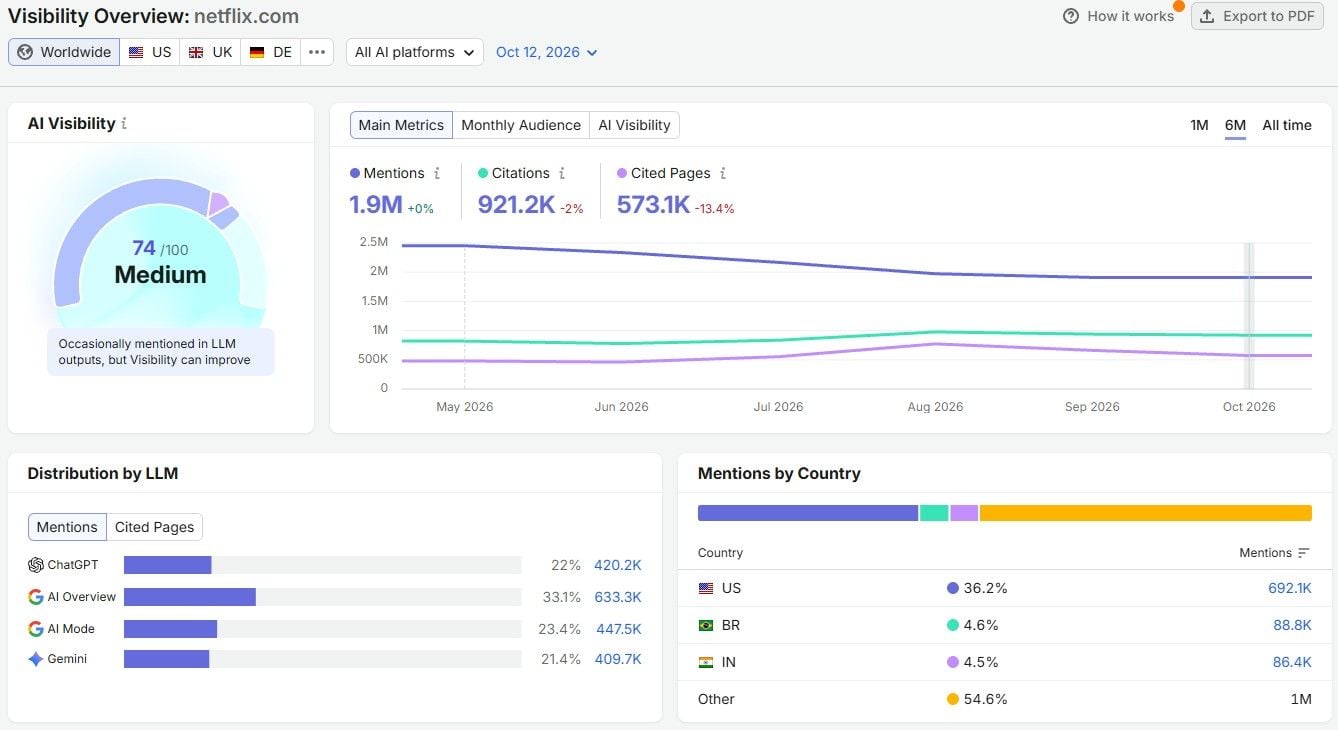The width and height of the screenshot is (1338, 730).
Task: Click the info icon beside Mentions metric
Action: [x=436, y=173]
